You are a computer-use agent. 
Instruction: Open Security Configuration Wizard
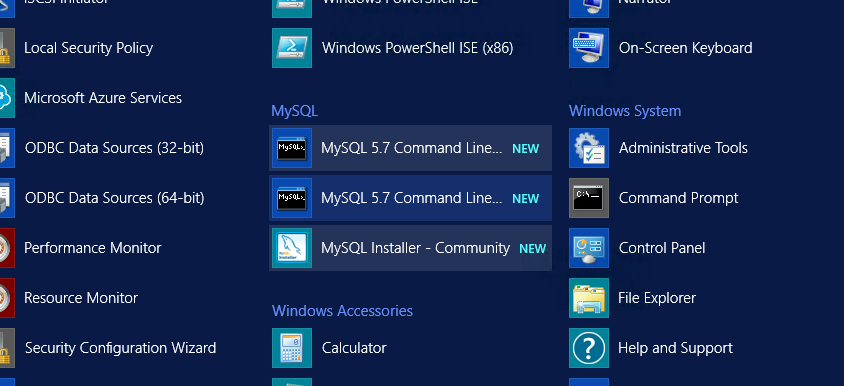click(x=121, y=348)
